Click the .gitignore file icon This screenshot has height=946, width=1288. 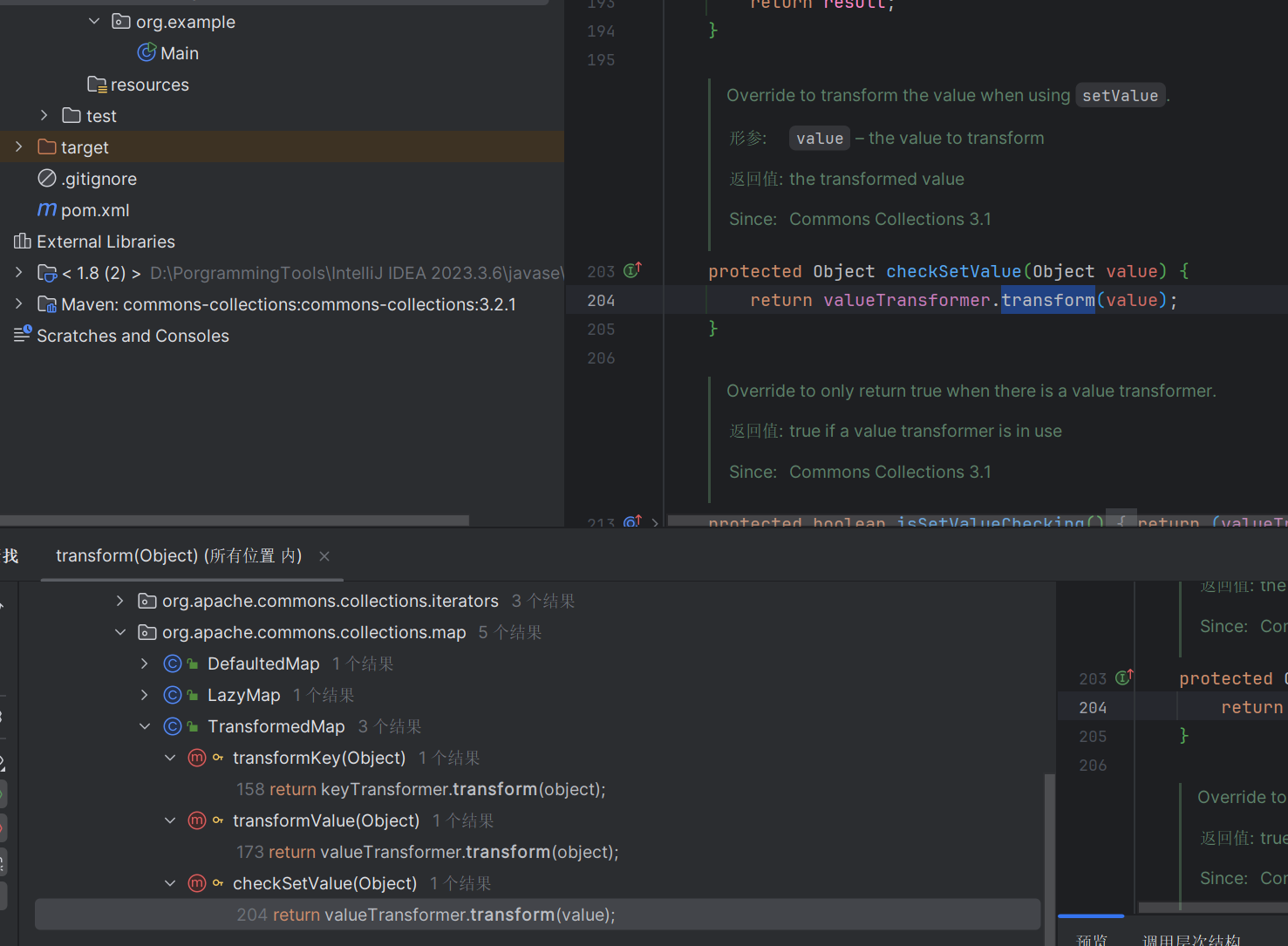[x=47, y=179]
